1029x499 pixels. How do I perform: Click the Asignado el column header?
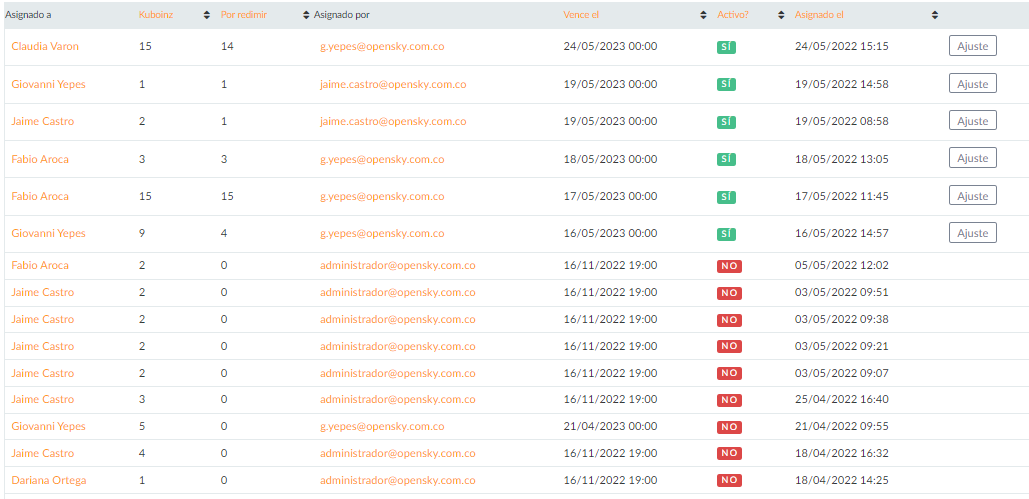pyautogui.click(x=819, y=14)
